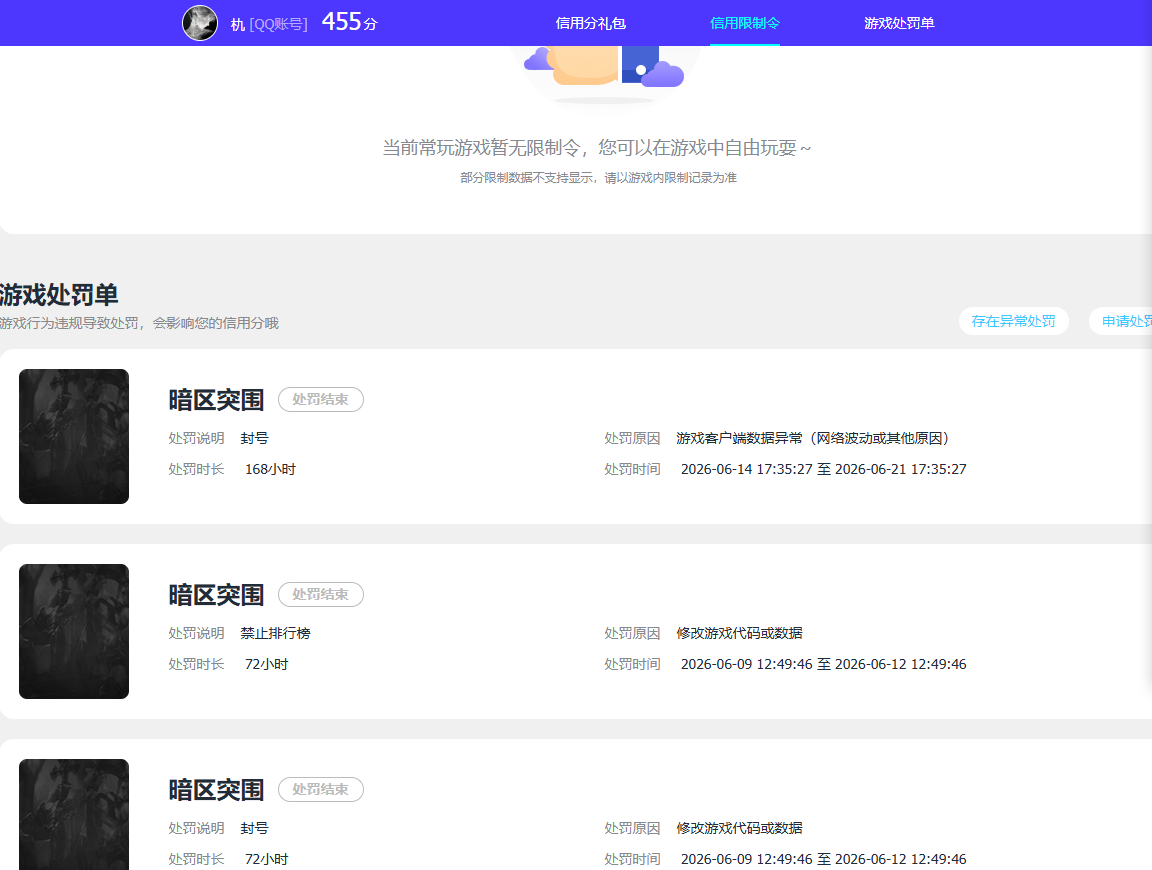This screenshot has width=1152, height=870.
Task: Open game thumbnail for 168小时 penalty
Action: pos(74,436)
